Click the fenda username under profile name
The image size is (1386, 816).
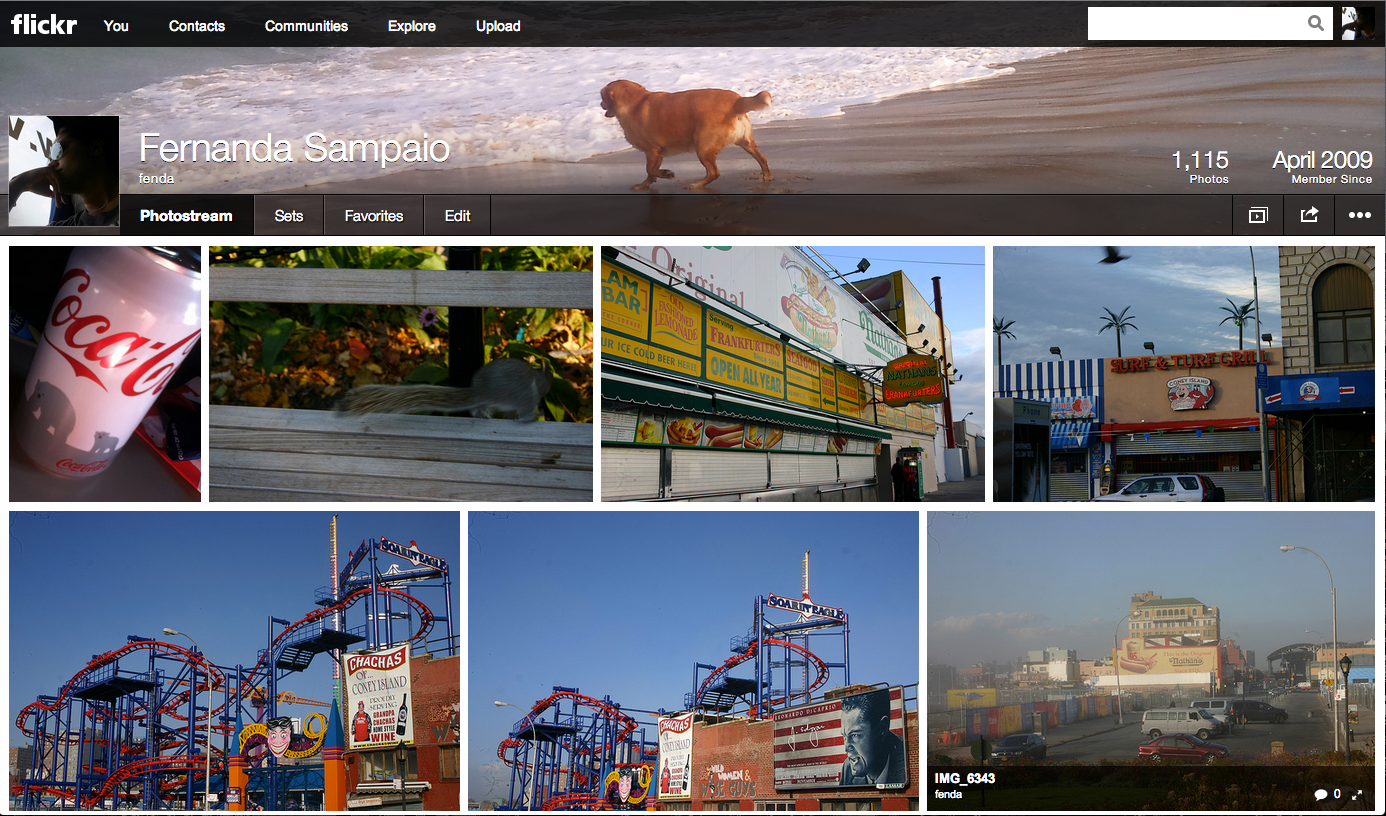pos(156,178)
